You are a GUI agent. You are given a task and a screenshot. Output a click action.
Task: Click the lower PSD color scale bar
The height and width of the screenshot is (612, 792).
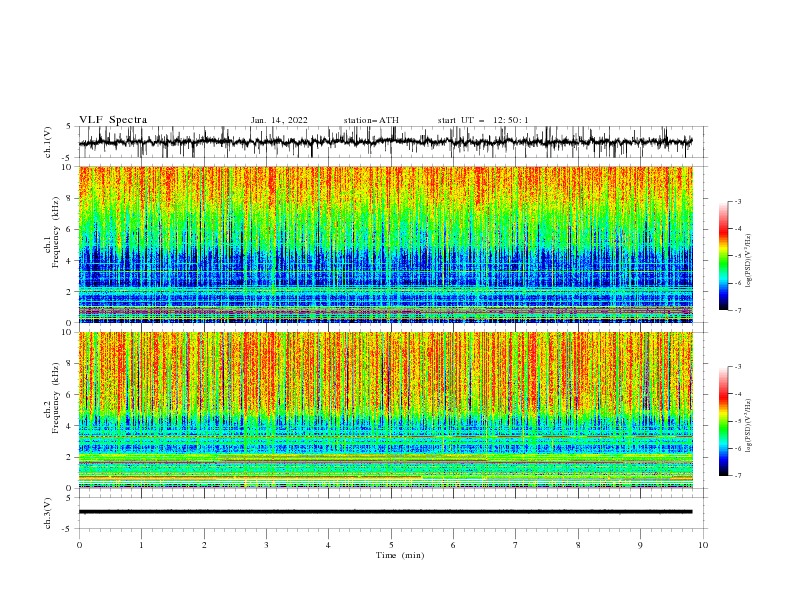(723, 421)
